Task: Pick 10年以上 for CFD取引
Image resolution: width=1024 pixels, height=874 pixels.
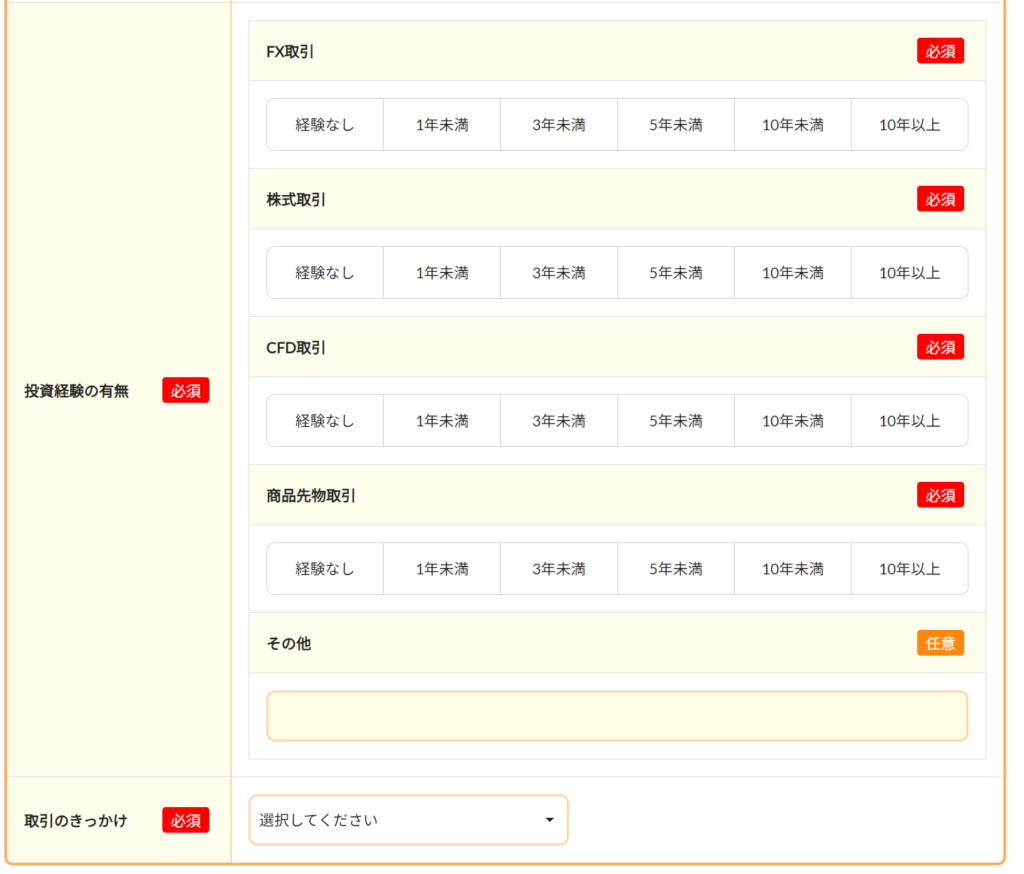Action: [909, 421]
